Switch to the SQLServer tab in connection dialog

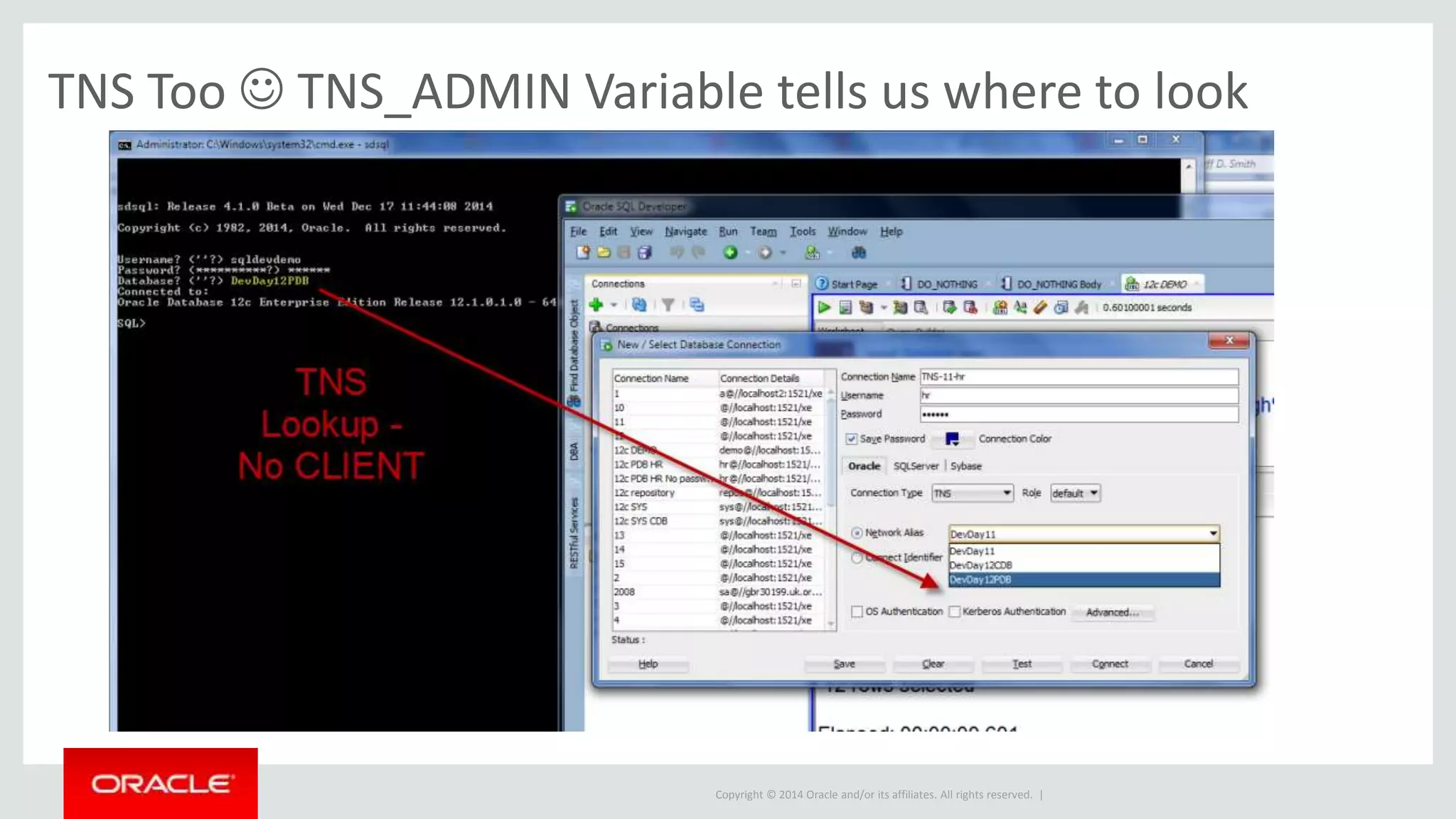coord(916,466)
